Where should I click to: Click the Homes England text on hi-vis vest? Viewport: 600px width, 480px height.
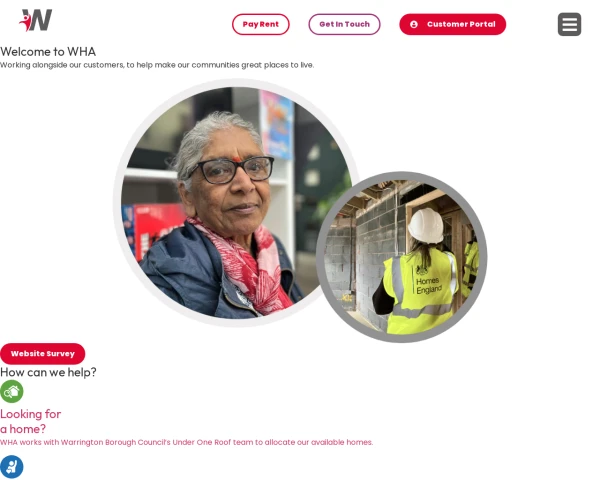(x=429, y=286)
